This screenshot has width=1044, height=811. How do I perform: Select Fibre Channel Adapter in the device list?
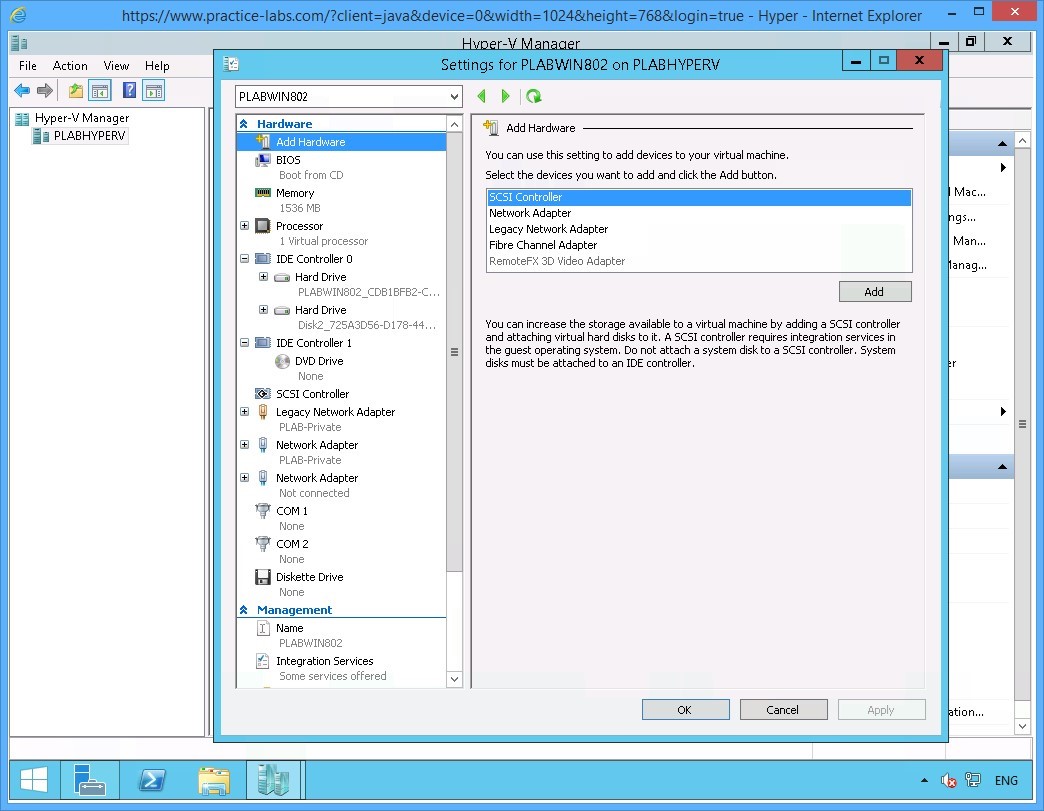coord(543,245)
